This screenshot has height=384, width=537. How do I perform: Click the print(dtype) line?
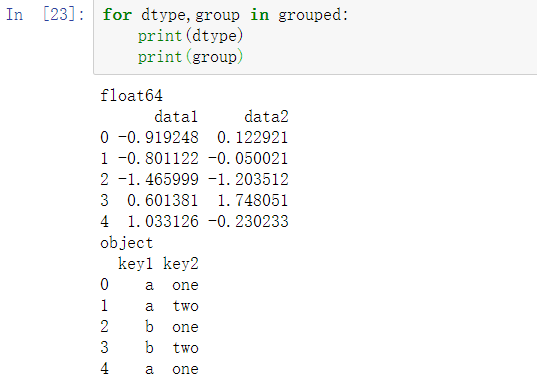(x=190, y=36)
